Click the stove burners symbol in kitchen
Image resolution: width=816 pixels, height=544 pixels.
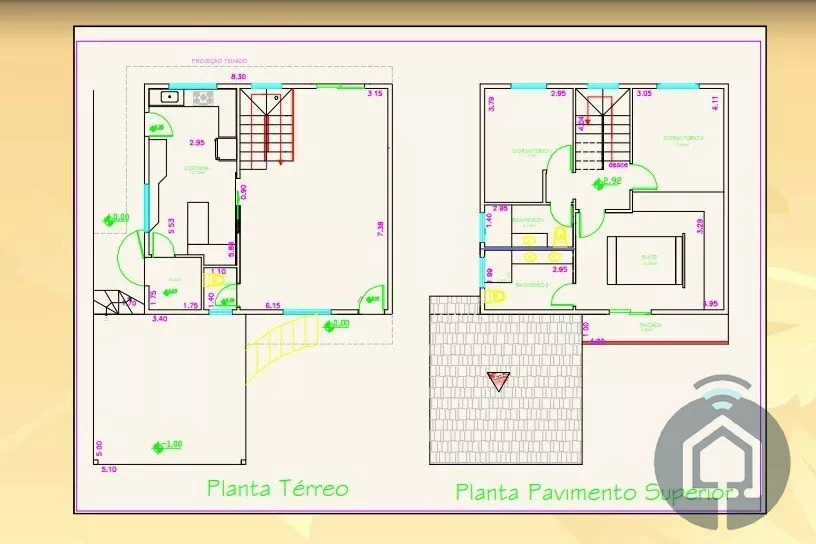pos(203,98)
